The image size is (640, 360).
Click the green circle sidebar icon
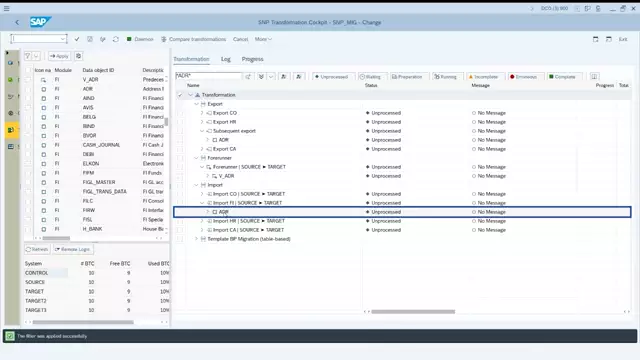[x=11, y=80]
